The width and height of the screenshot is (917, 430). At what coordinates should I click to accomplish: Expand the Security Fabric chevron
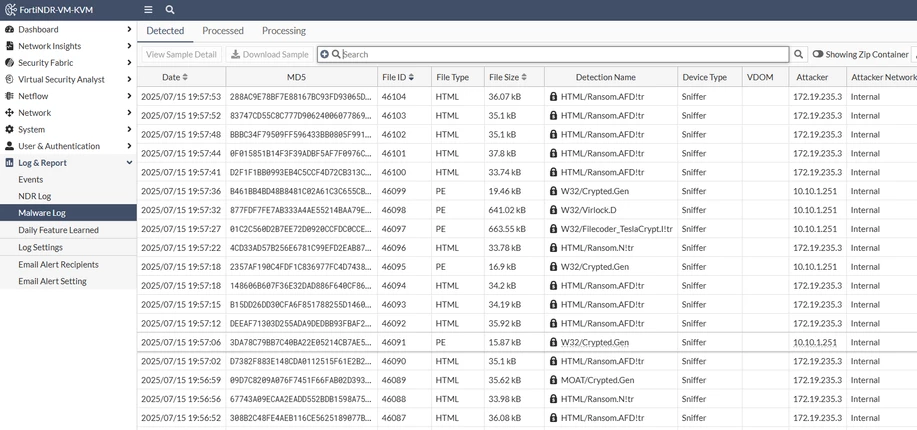tap(129, 63)
